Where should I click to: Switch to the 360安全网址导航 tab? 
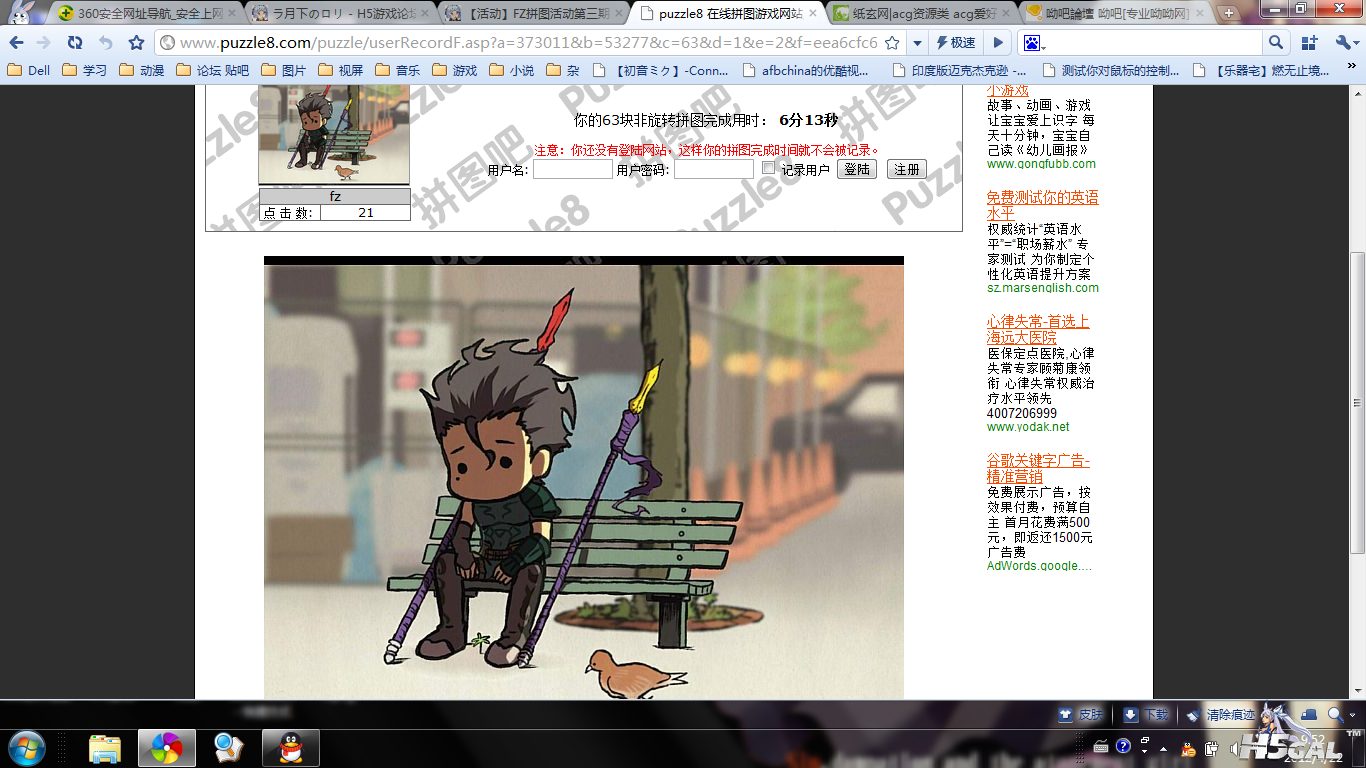coord(148,13)
